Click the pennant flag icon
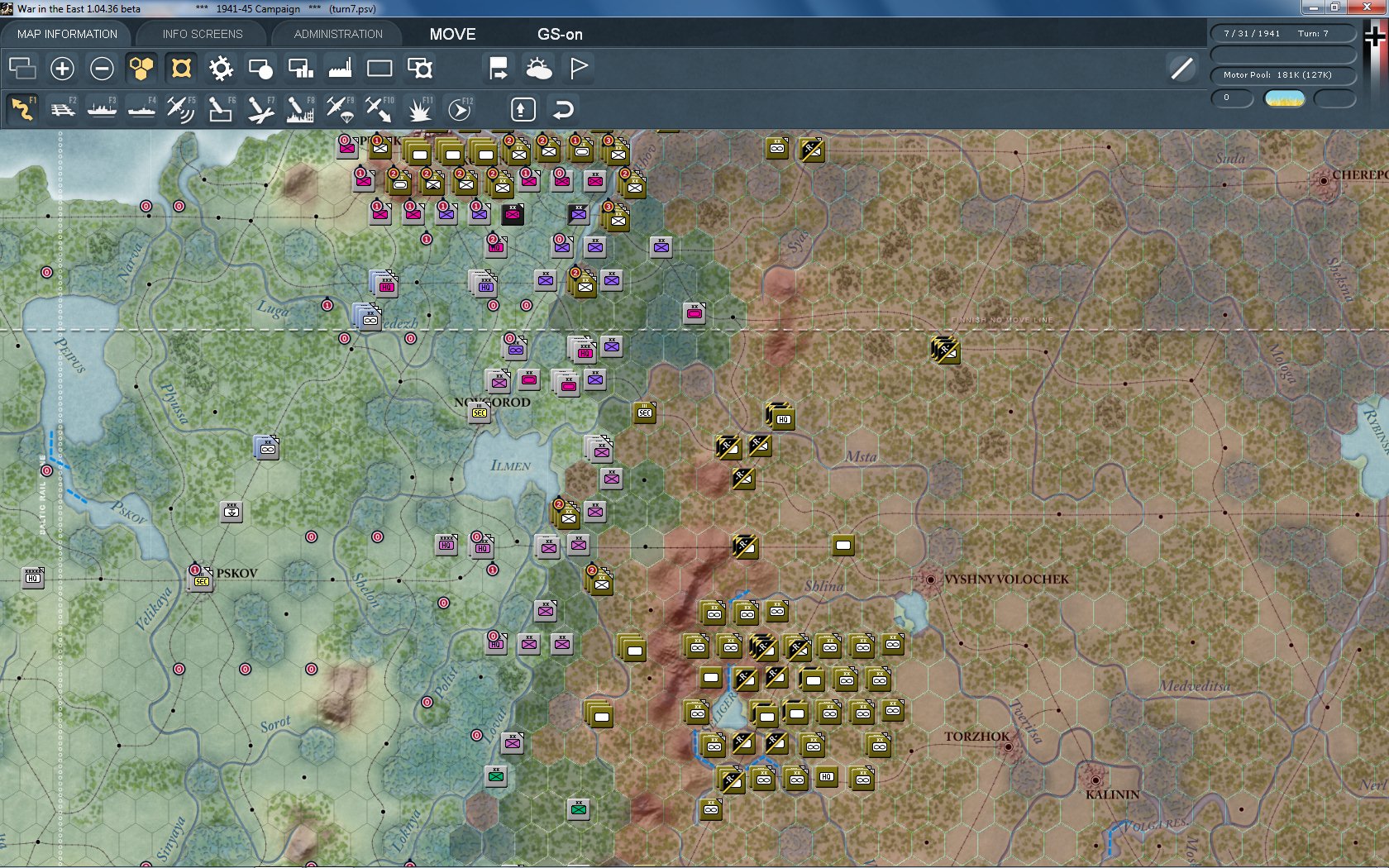Viewport: 1389px width, 868px height. (578, 68)
